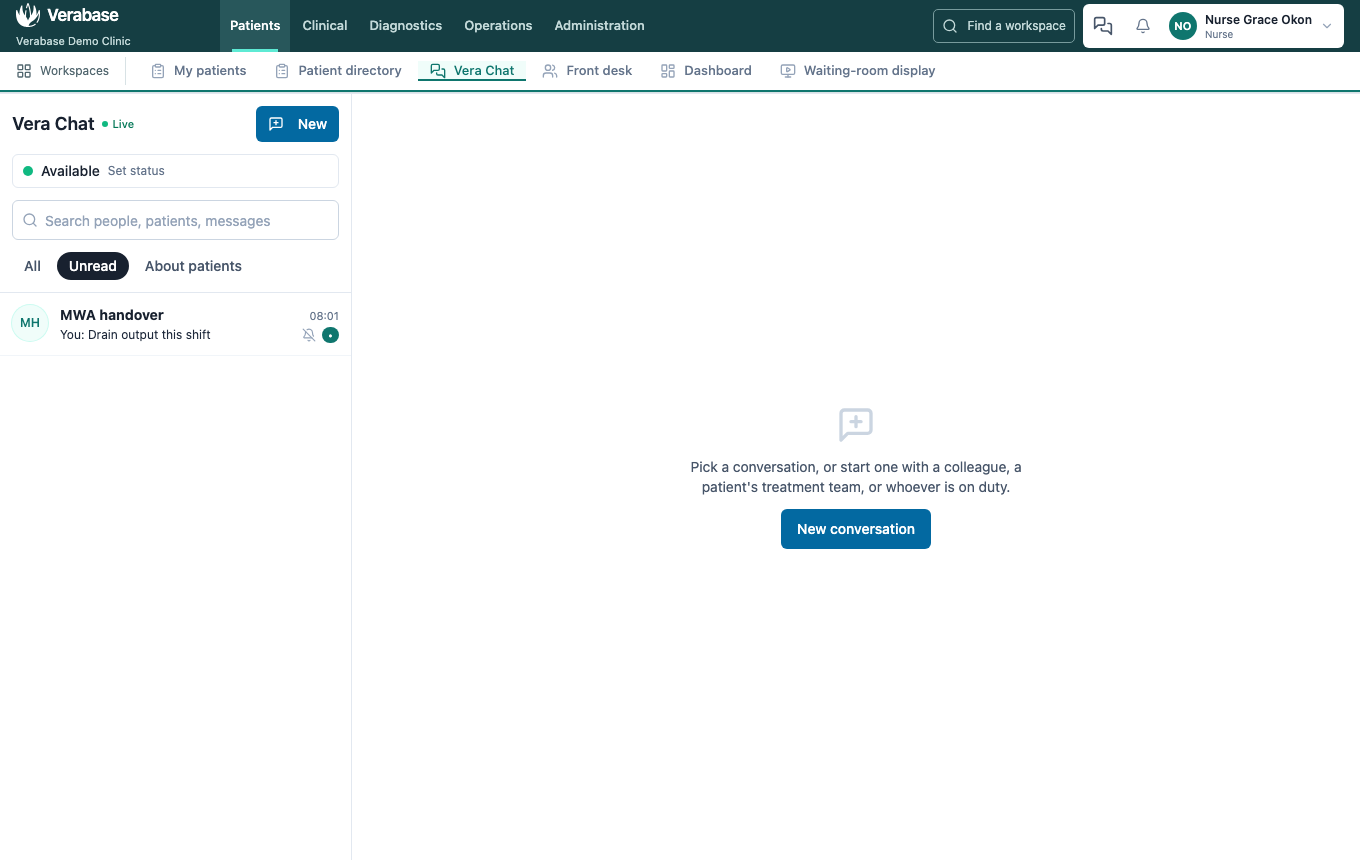The image size is (1360, 860).
Task: Click the 08:01 timestamp on MWA handover
Action: point(324,316)
